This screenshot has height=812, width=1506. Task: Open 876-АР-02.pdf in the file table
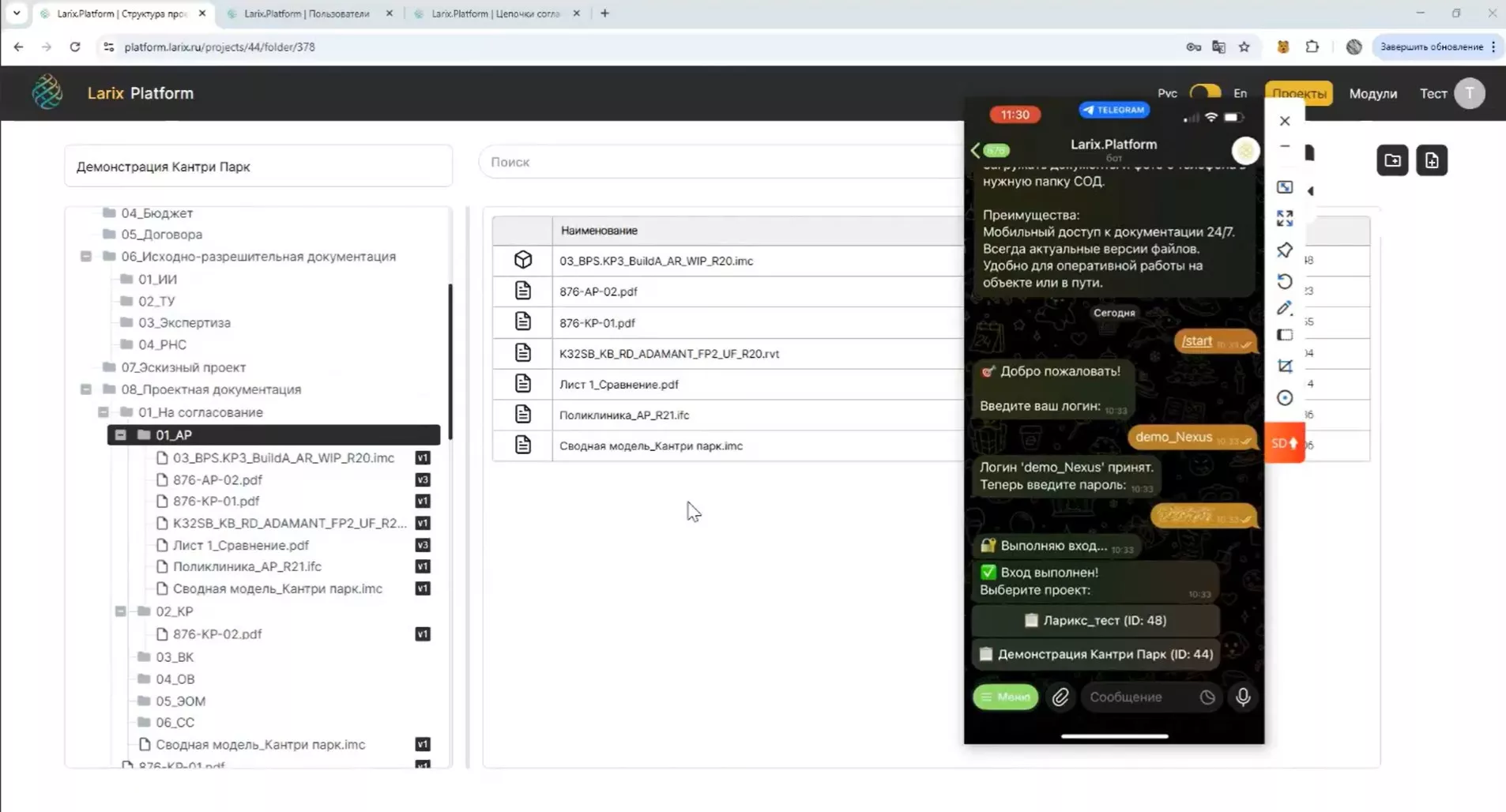pos(598,291)
